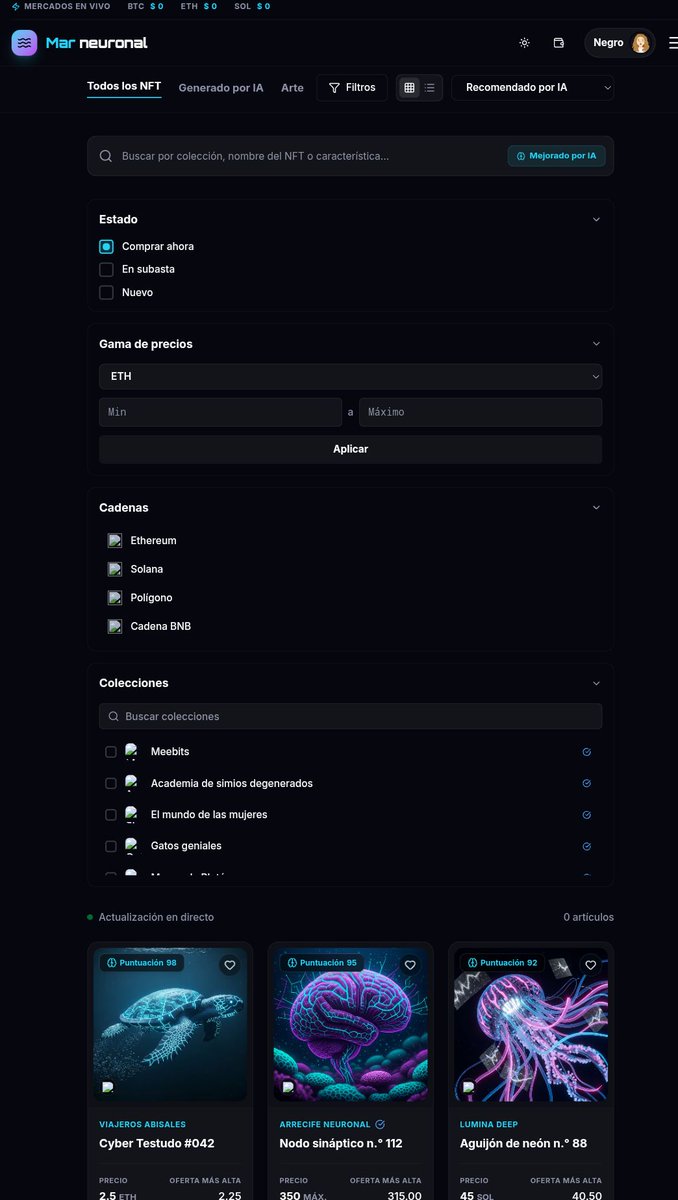Click the Meebits verified badge
The width and height of the screenshot is (678, 1200).
coord(586,752)
